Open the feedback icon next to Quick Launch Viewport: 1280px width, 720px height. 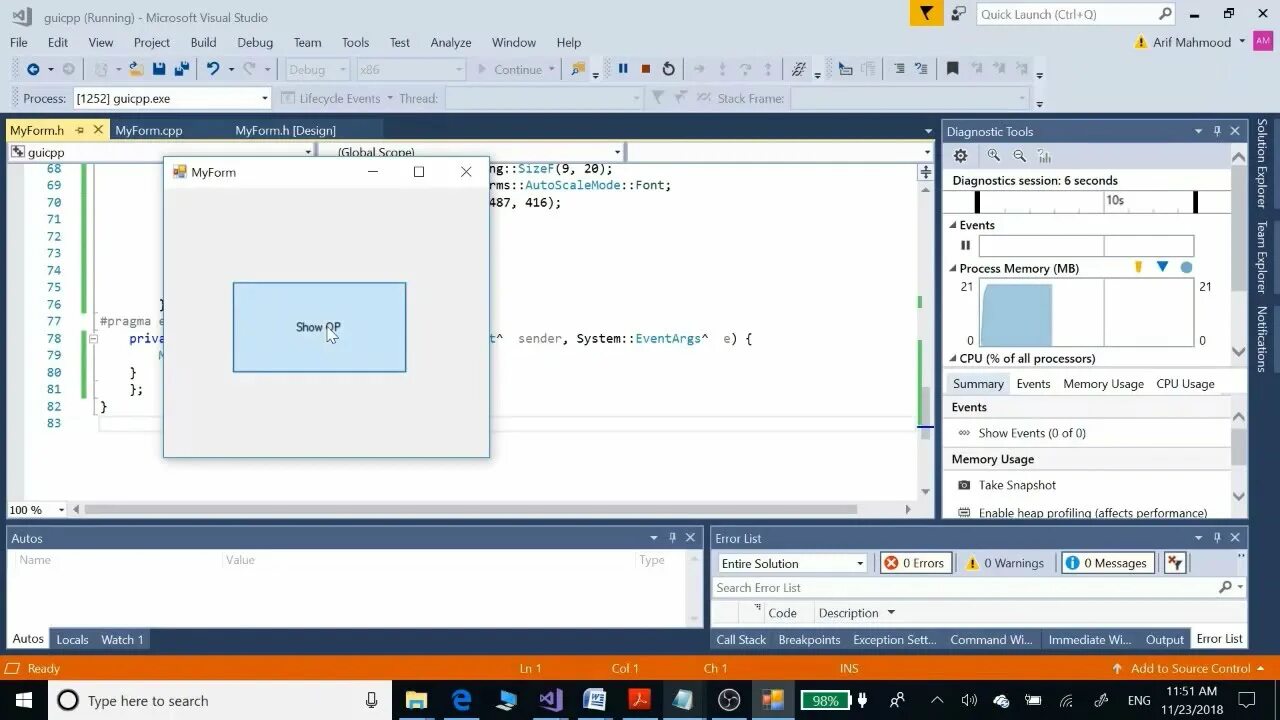click(958, 14)
